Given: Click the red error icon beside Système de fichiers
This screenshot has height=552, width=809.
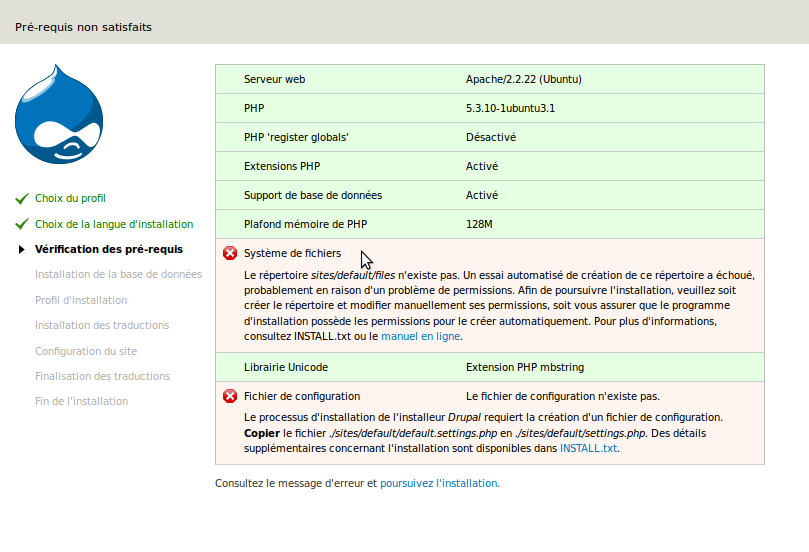Looking at the screenshot, I should (230, 254).
